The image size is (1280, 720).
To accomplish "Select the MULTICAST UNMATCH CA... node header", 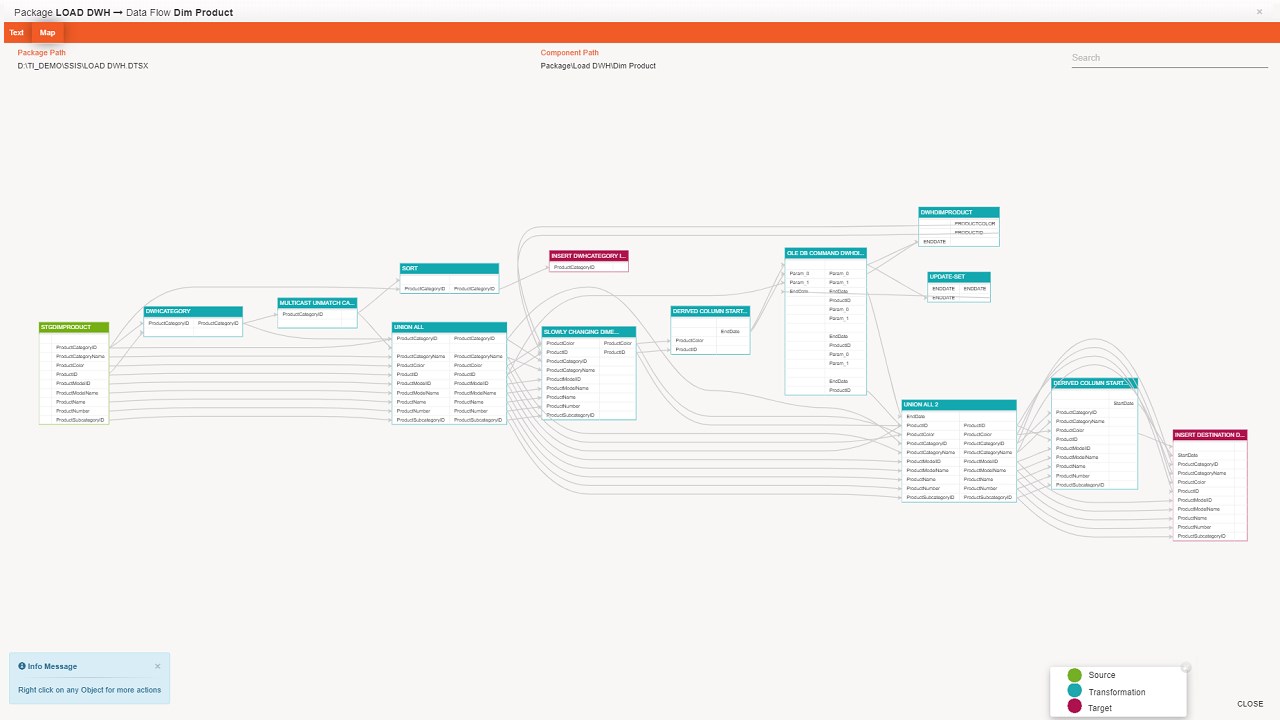I will tap(317, 302).
